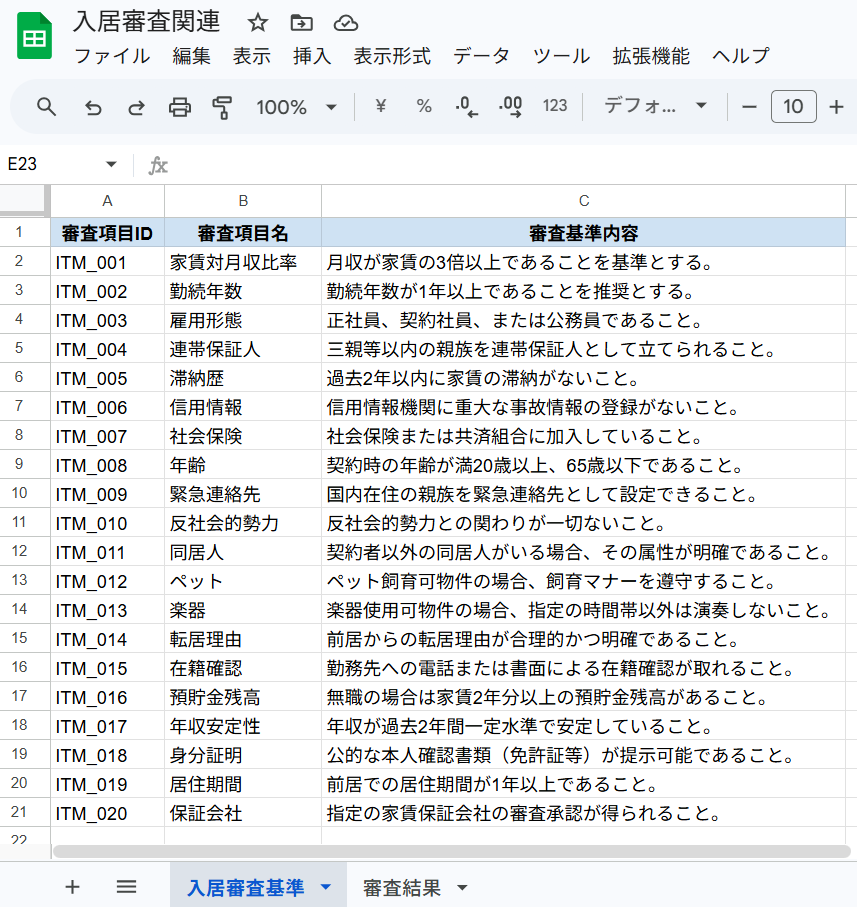Screen dimensions: 857x907
Task: Select column B header
Action: [x=243, y=201]
